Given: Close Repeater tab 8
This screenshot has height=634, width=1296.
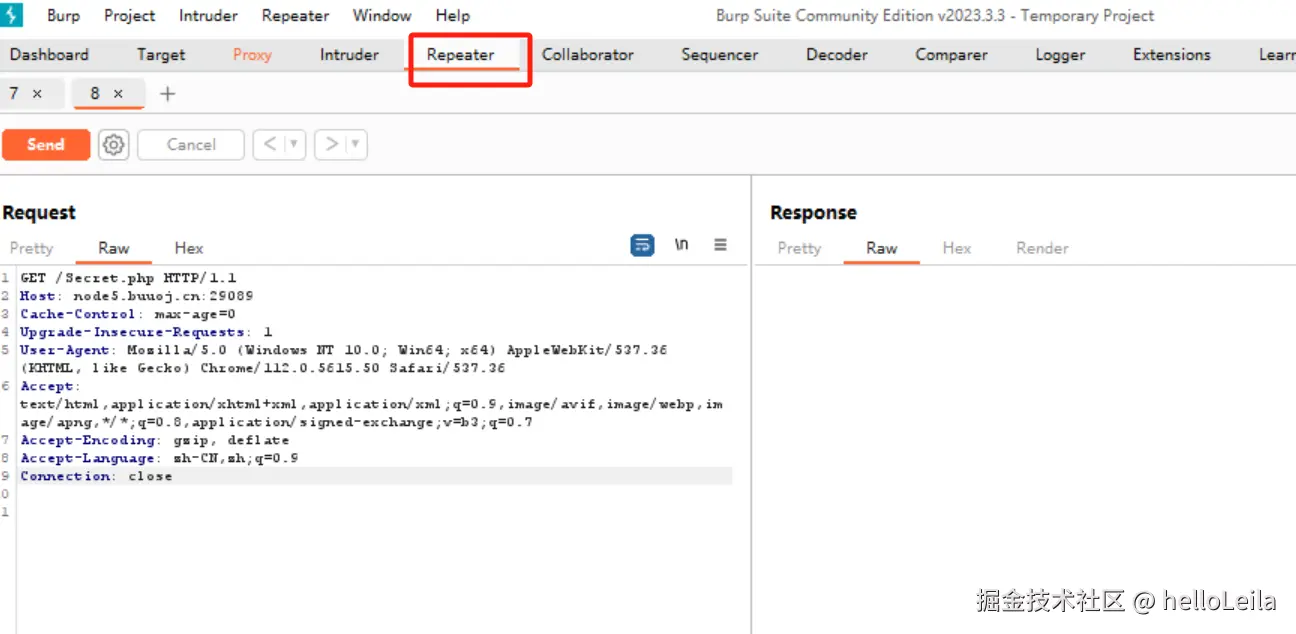Looking at the screenshot, I should tap(118, 94).
